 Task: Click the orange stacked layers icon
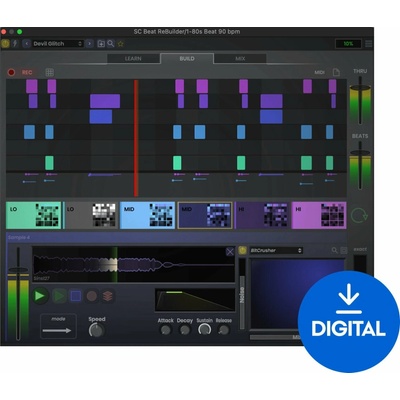[x=107, y=296]
